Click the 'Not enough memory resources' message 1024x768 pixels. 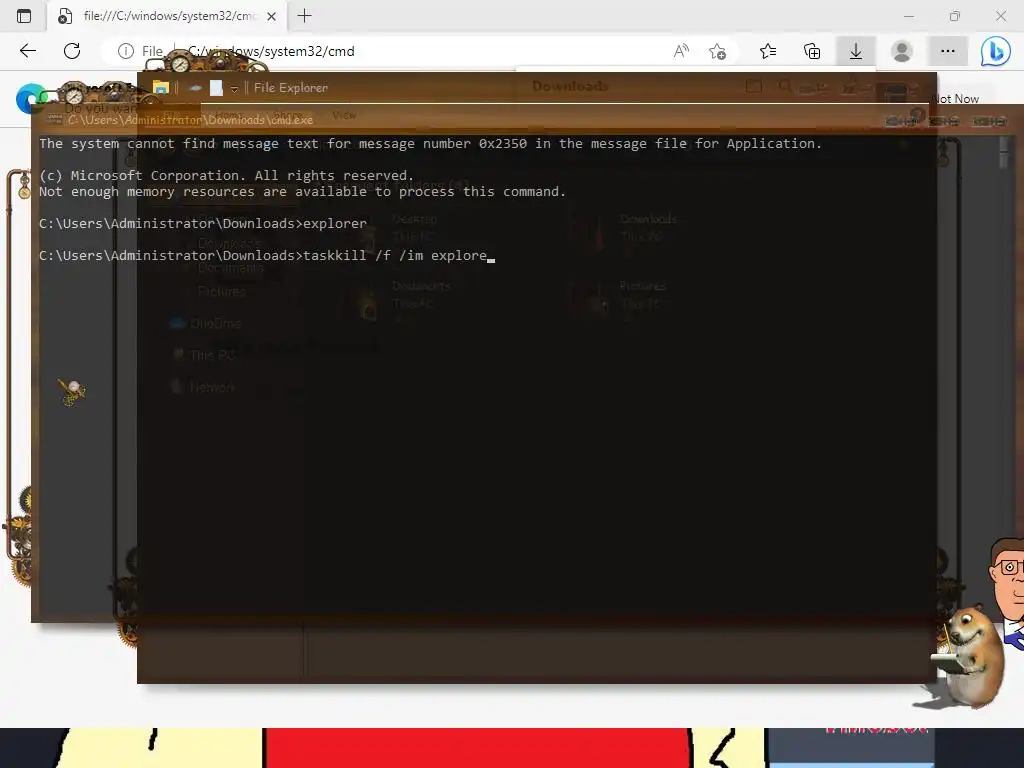(302, 191)
